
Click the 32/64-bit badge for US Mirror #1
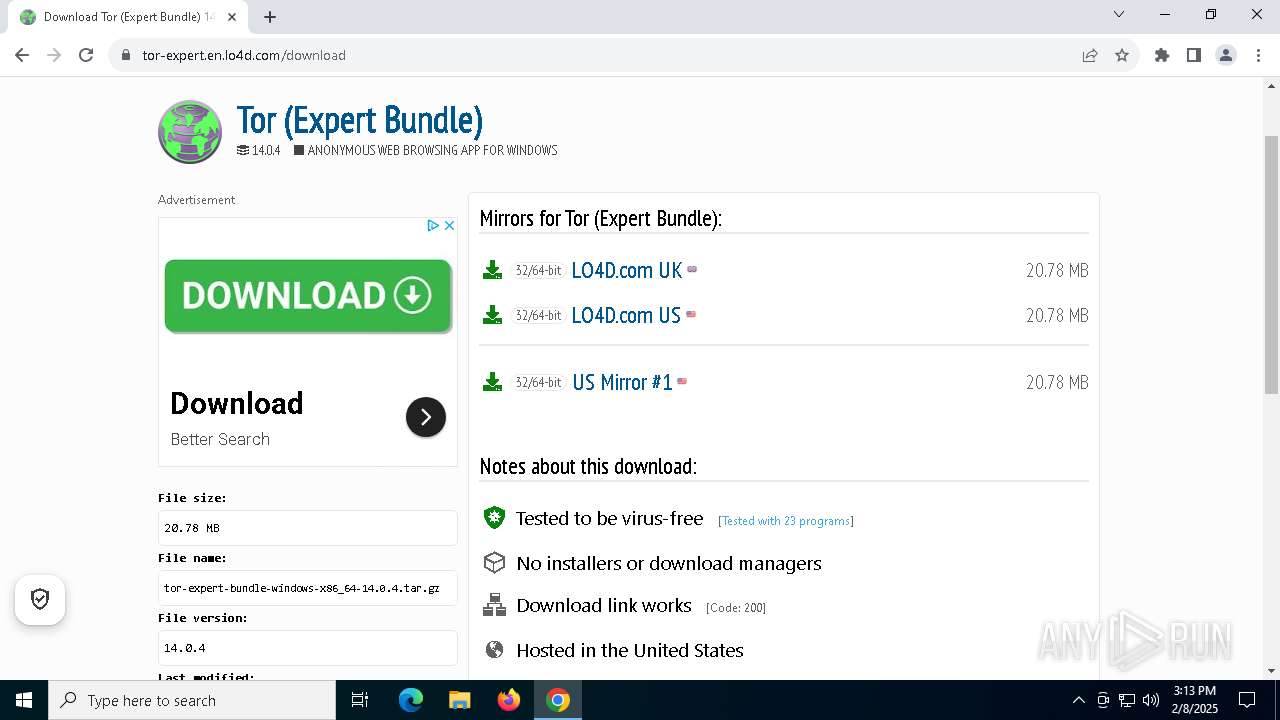[x=538, y=382]
